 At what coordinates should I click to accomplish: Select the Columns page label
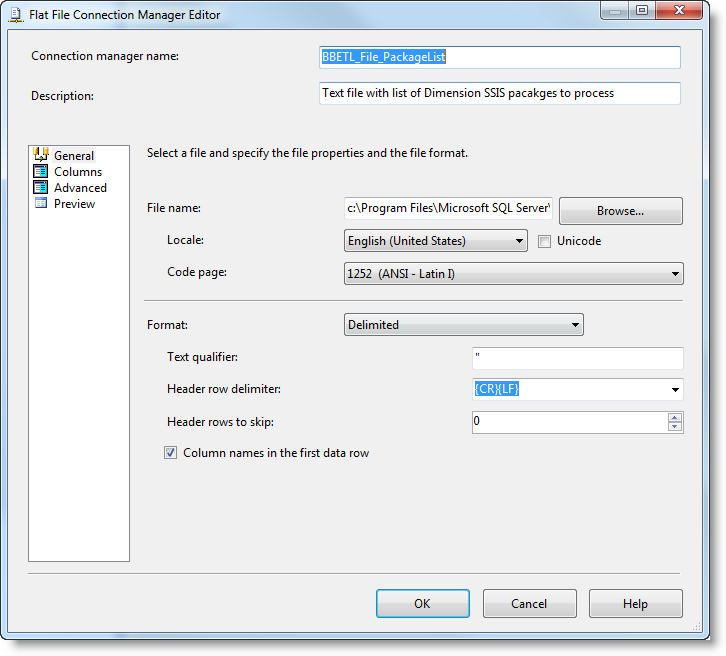[x=78, y=172]
